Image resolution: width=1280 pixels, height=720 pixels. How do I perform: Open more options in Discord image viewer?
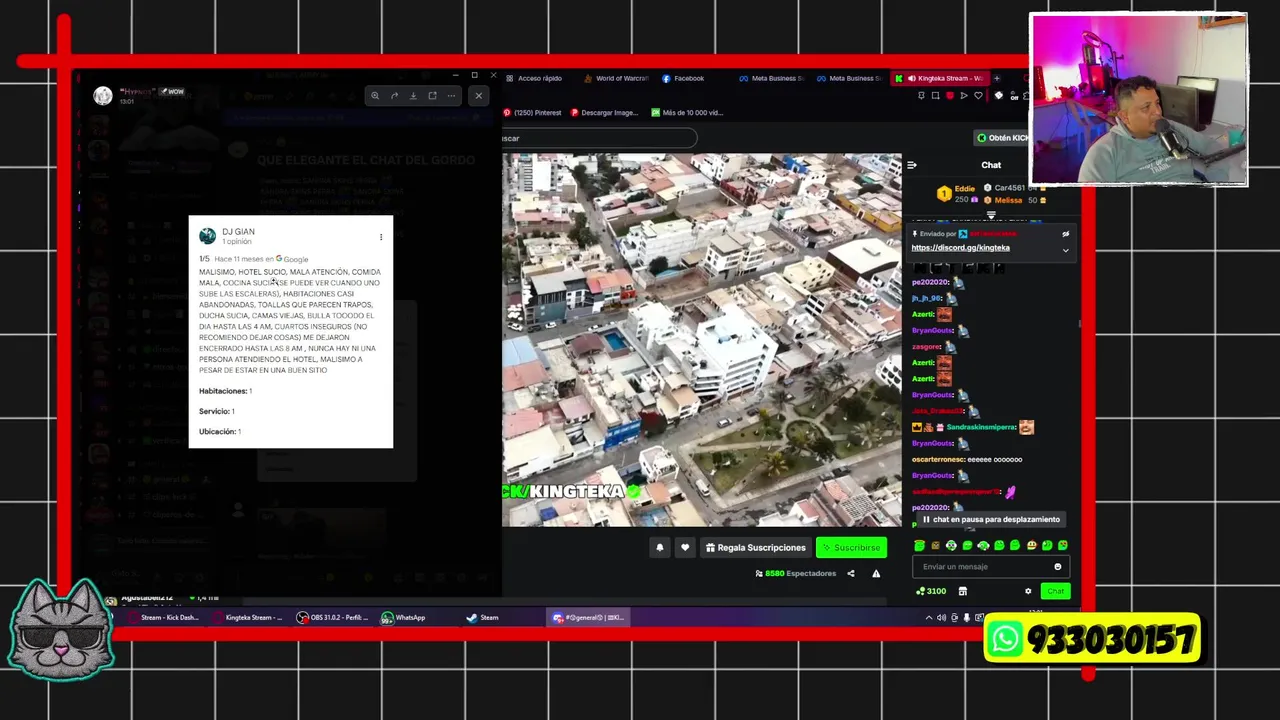tap(451, 96)
